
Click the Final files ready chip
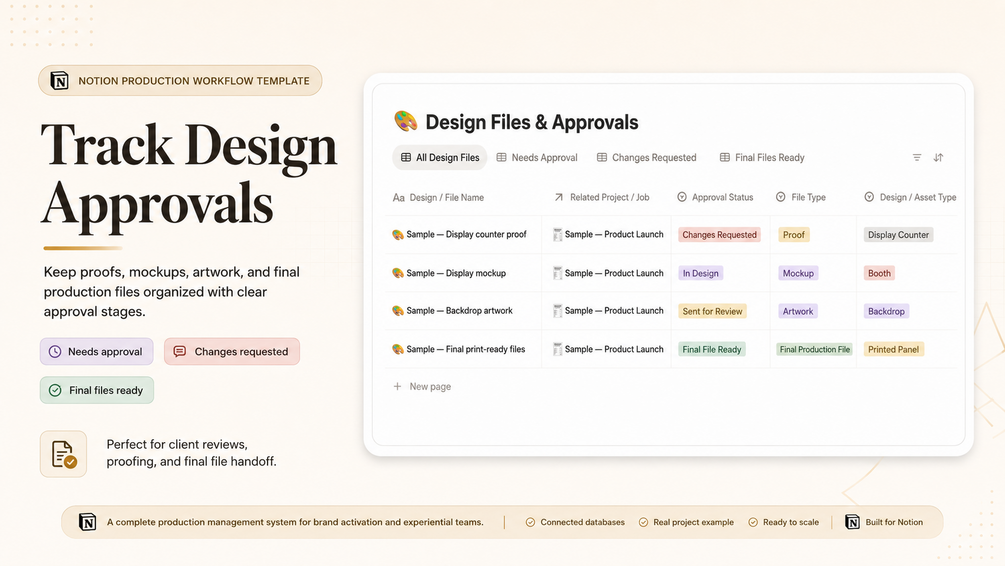click(97, 390)
